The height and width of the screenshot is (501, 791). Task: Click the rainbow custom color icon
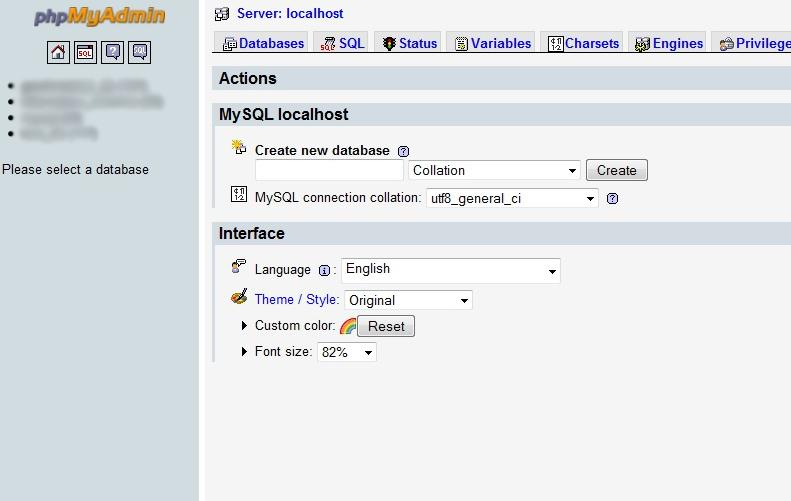click(348, 326)
